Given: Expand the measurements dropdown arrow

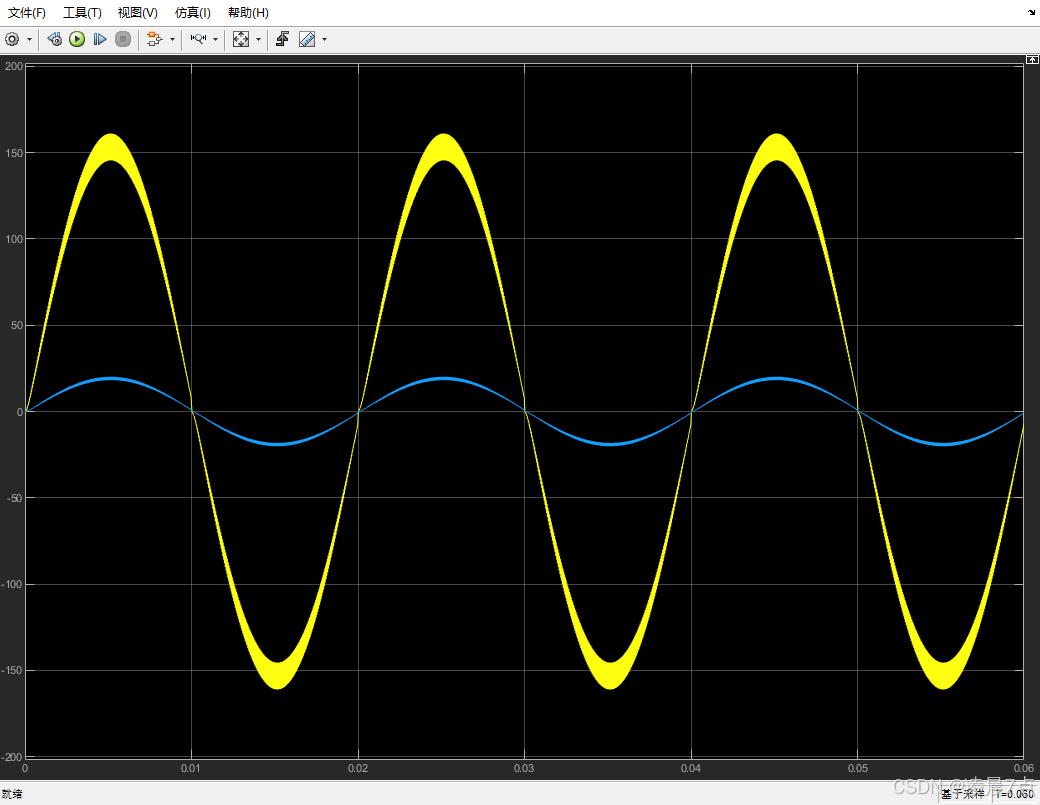Looking at the screenshot, I should 324,40.
